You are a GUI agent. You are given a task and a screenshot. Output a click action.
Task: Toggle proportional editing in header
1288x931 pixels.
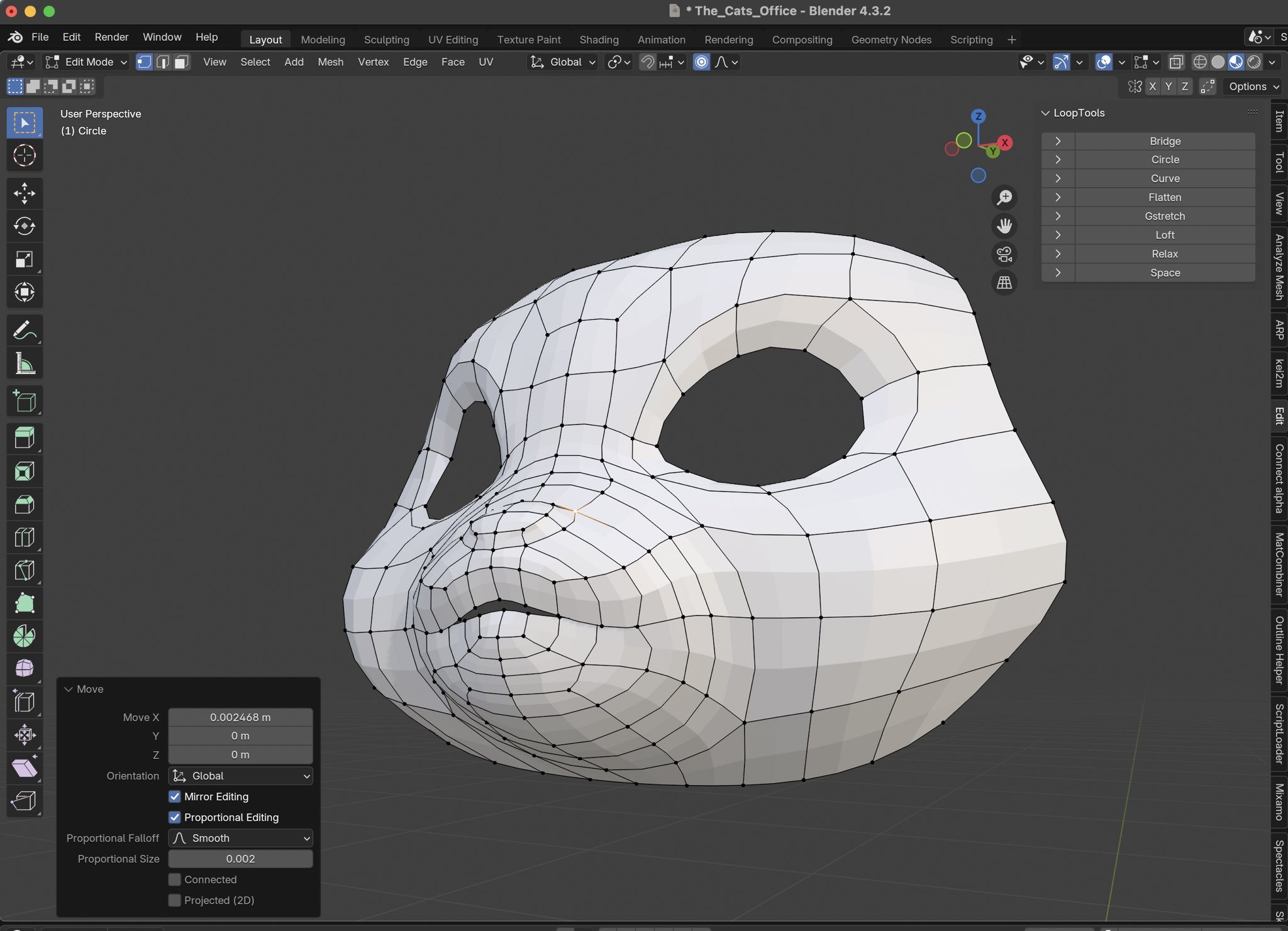[701, 62]
